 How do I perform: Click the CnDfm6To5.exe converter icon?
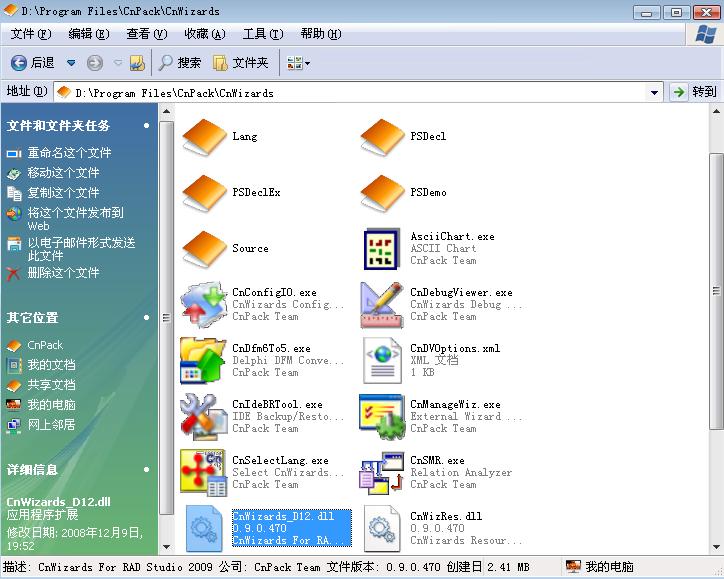tap(204, 361)
